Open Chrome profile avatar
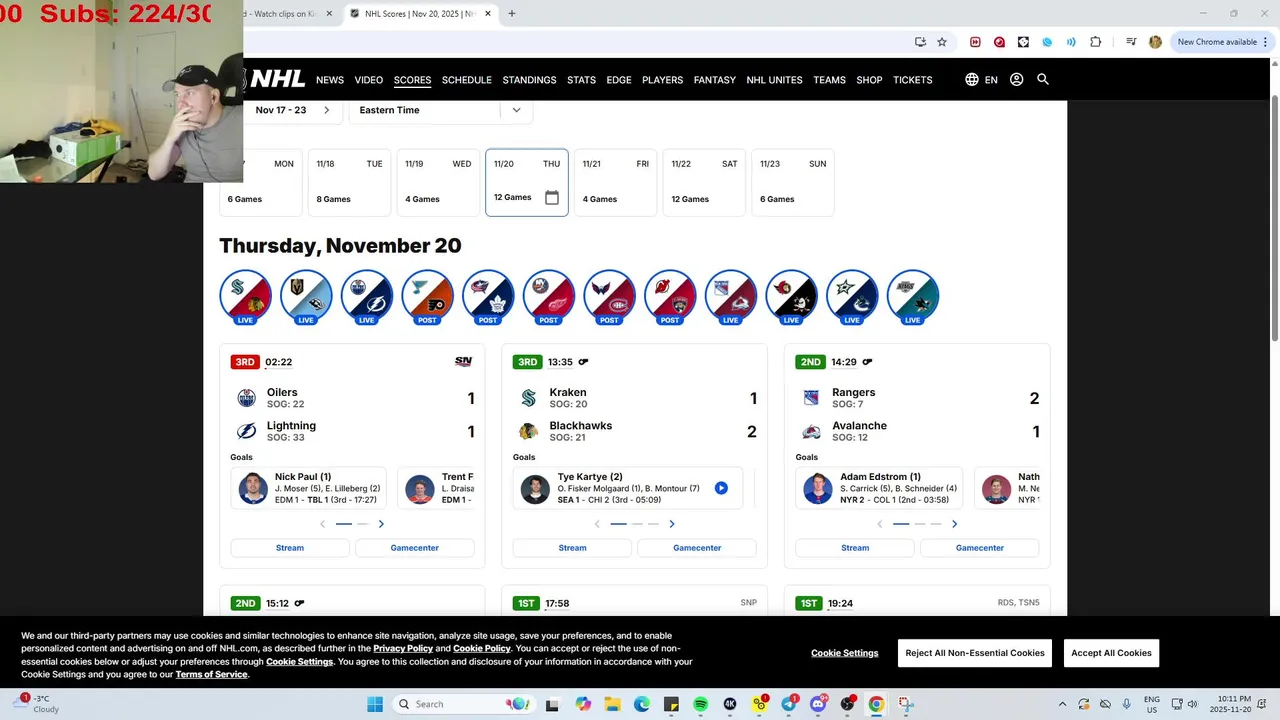The image size is (1280, 720). (x=1155, y=42)
